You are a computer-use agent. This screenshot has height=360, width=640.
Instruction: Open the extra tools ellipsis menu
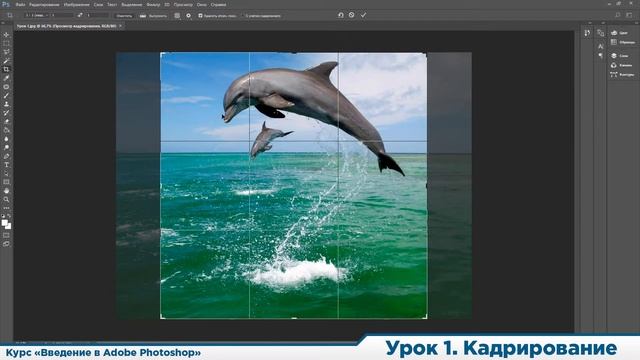6,208
